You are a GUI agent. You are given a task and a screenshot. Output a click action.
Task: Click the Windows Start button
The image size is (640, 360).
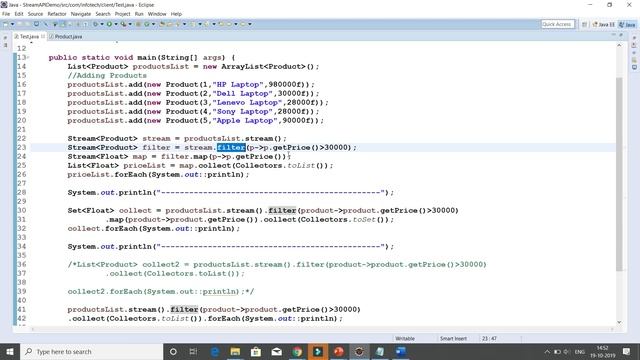[x=9, y=351]
